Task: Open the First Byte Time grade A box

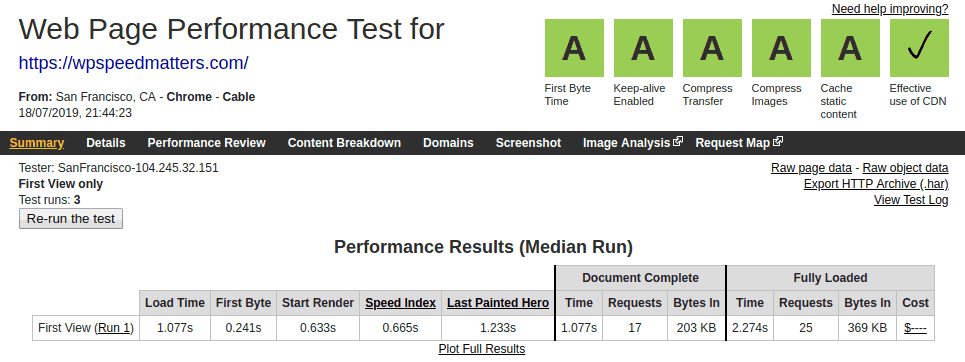Action: point(574,48)
